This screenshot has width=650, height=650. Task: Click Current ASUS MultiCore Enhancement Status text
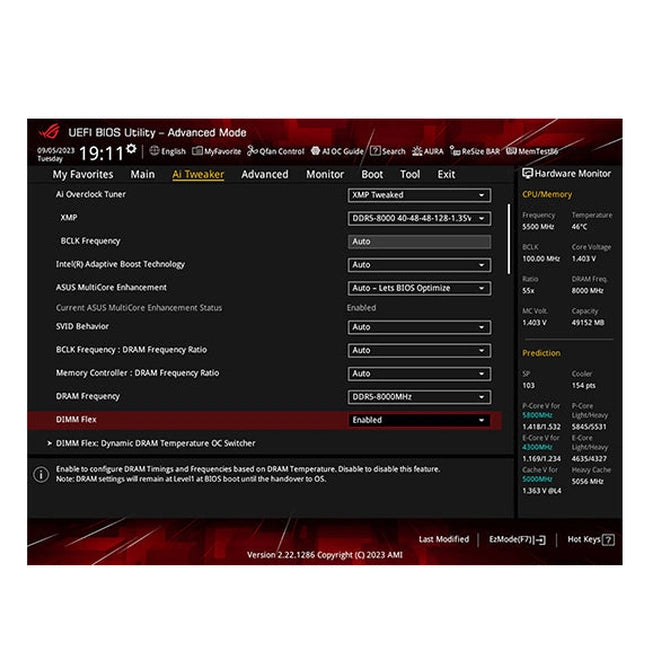click(x=139, y=308)
